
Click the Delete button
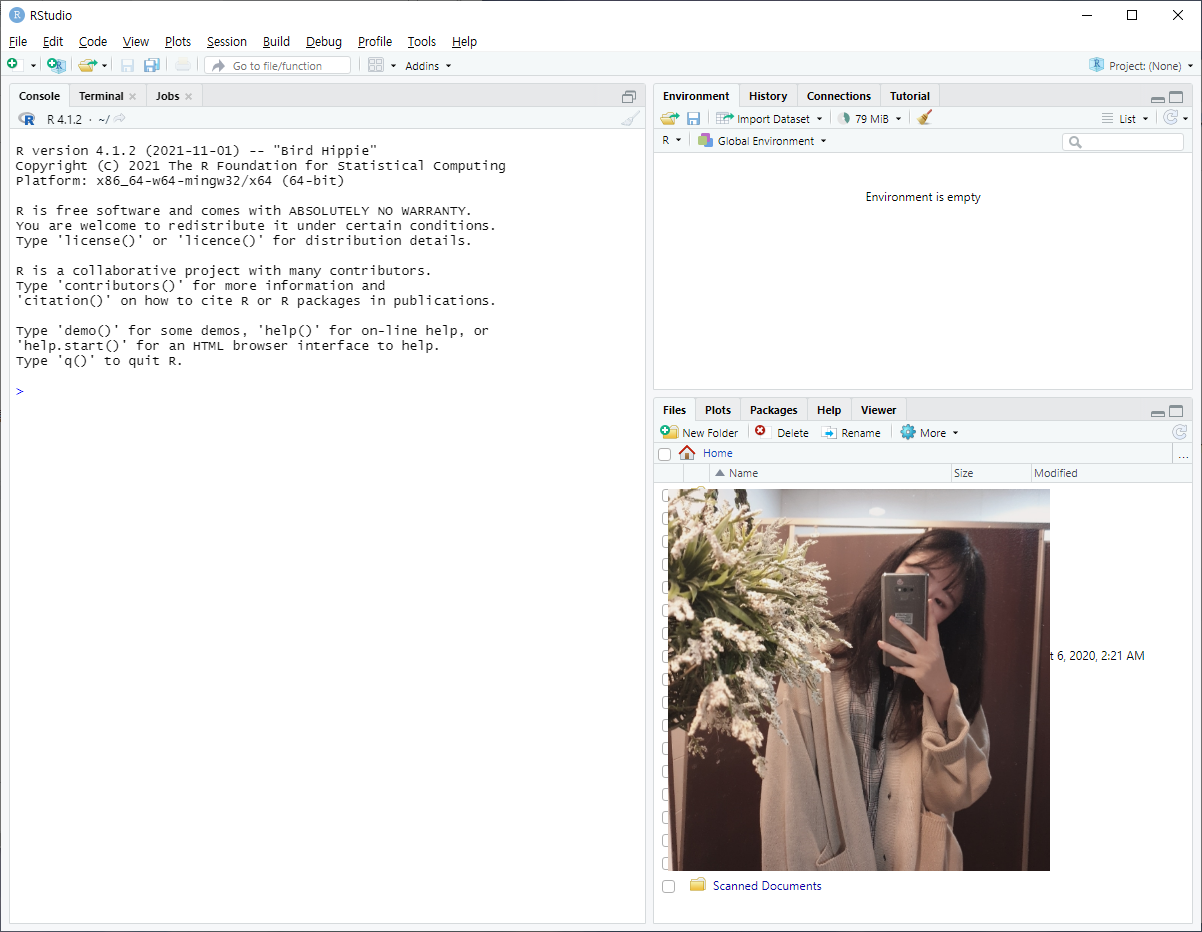[782, 433]
